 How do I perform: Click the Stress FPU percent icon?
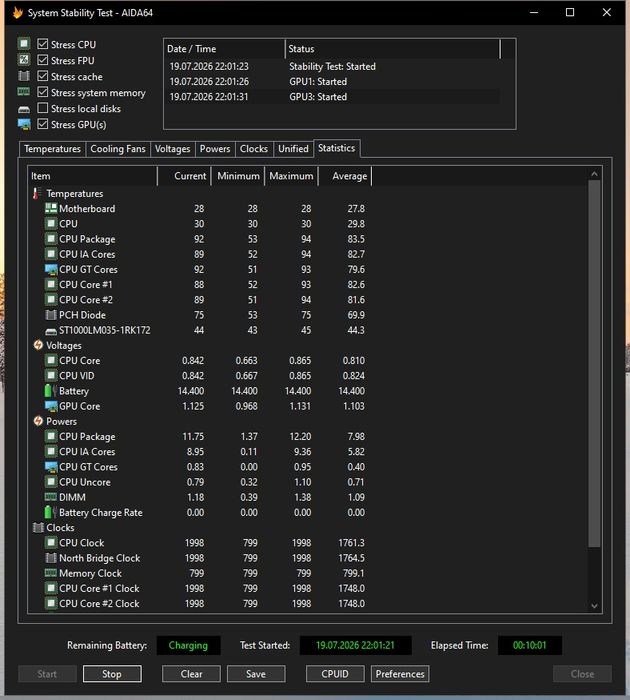pyautogui.click(x=24, y=60)
